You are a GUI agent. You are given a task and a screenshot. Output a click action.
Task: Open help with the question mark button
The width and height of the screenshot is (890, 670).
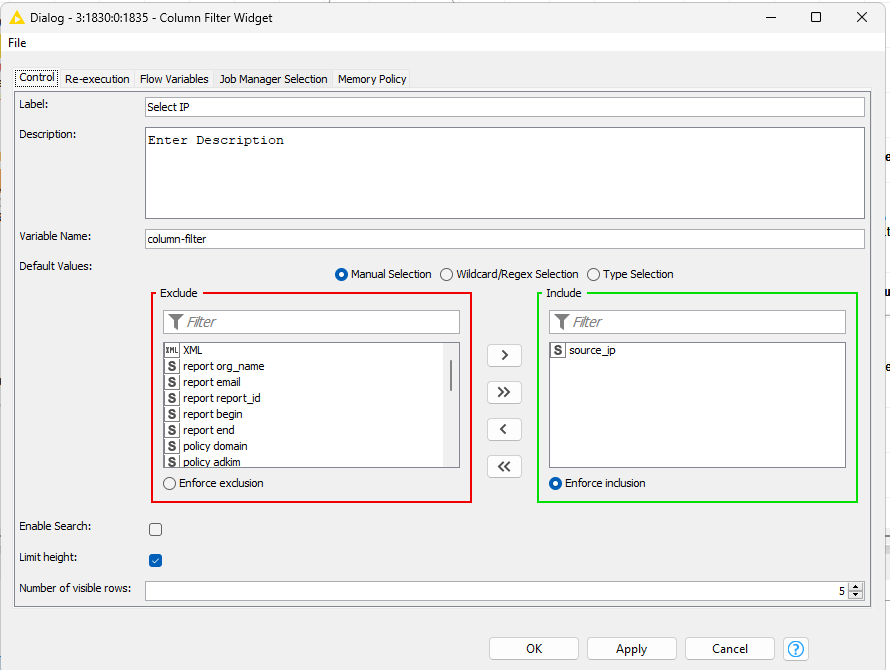click(796, 648)
